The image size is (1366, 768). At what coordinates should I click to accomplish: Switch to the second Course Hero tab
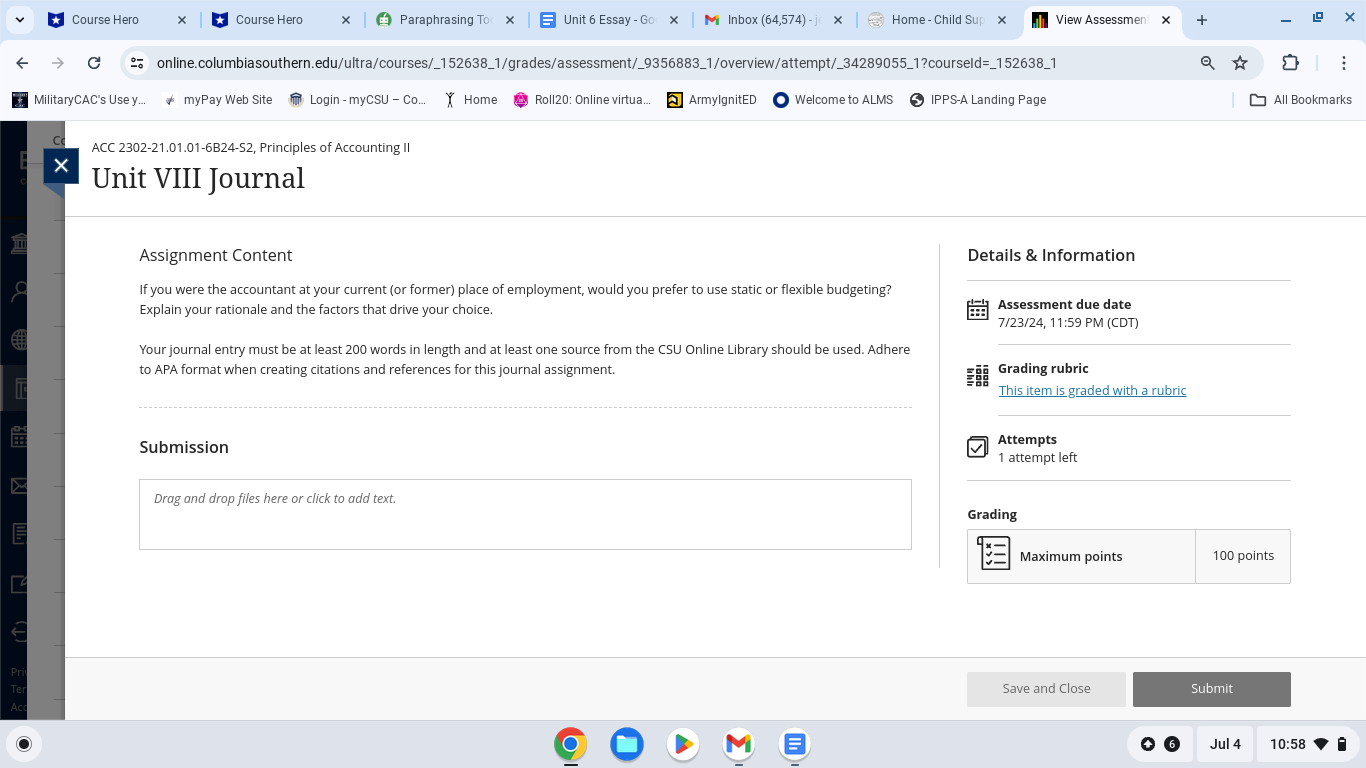point(268,20)
